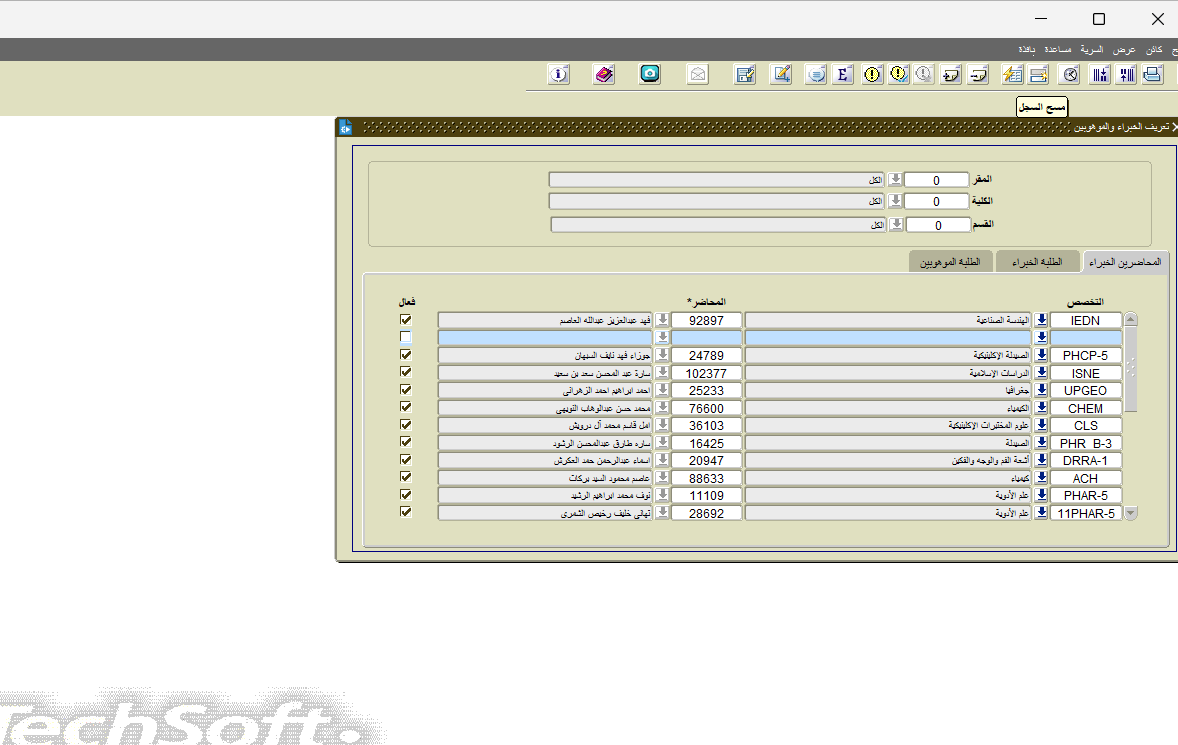The height and width of the screenshot is (745, 1178).
Task: Click the envelope mail icon
Action: click(697, 74)
